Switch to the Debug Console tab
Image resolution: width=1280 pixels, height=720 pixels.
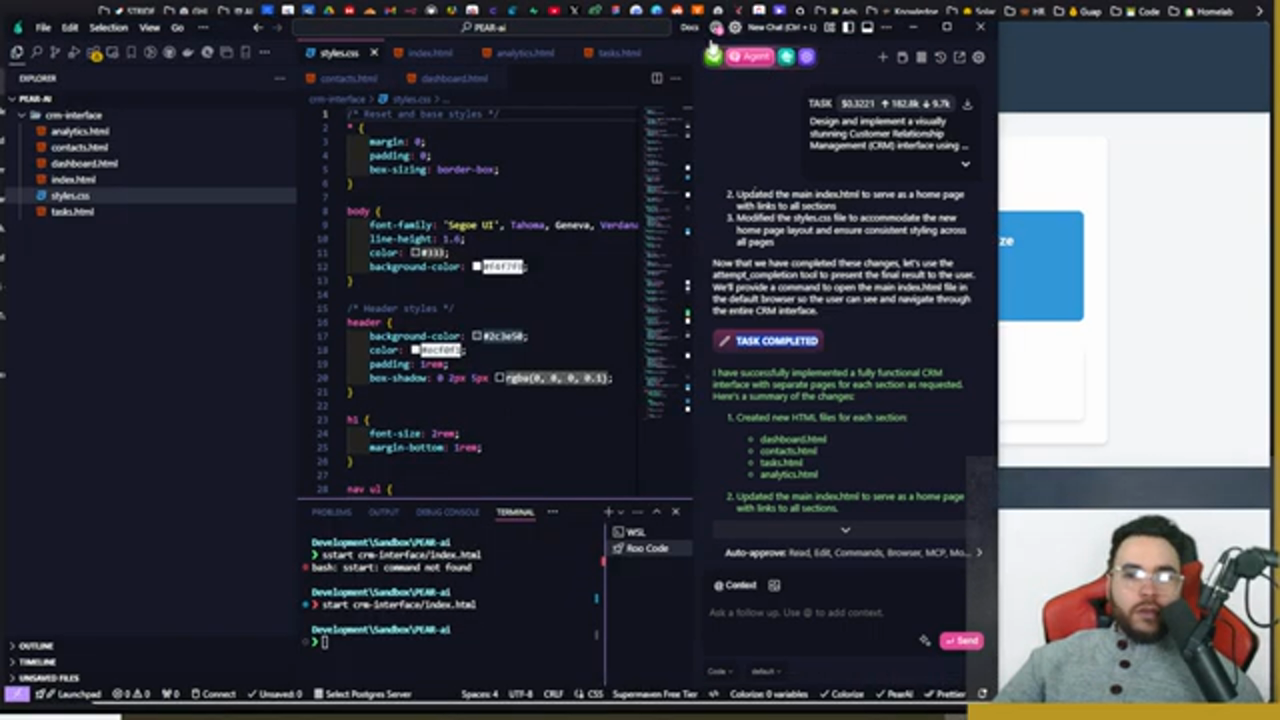(x=447, y=512)
